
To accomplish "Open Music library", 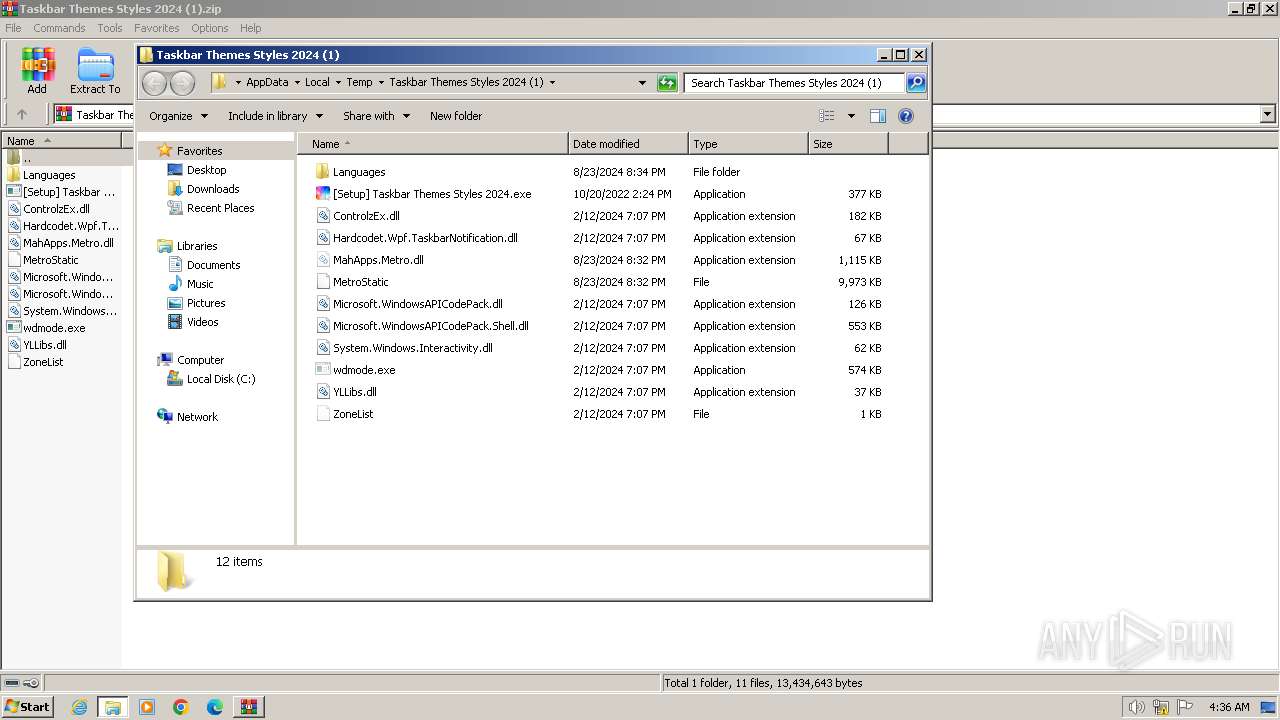I will (200, 284).
